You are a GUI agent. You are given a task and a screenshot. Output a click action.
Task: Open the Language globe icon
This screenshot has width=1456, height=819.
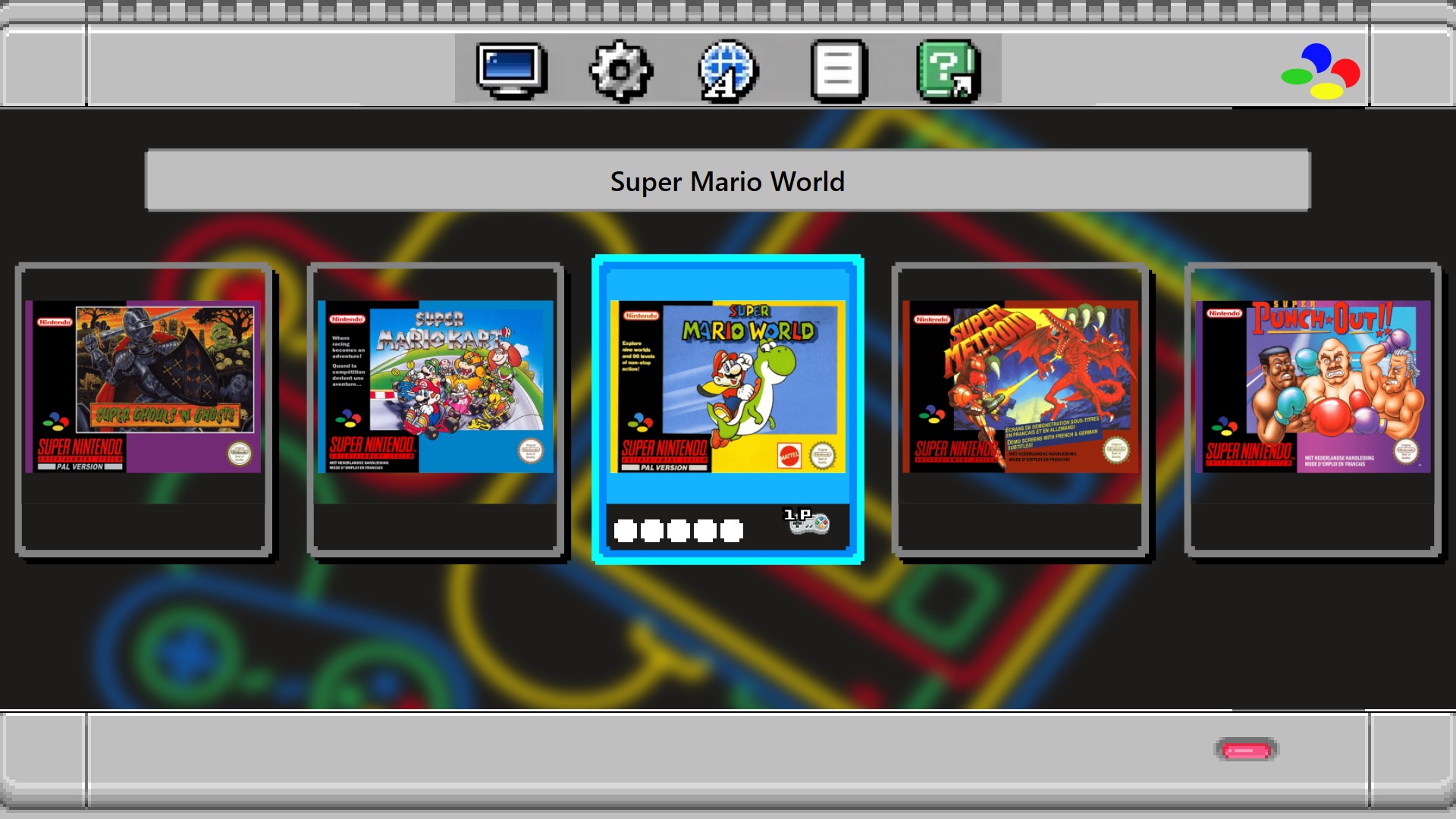728,71
